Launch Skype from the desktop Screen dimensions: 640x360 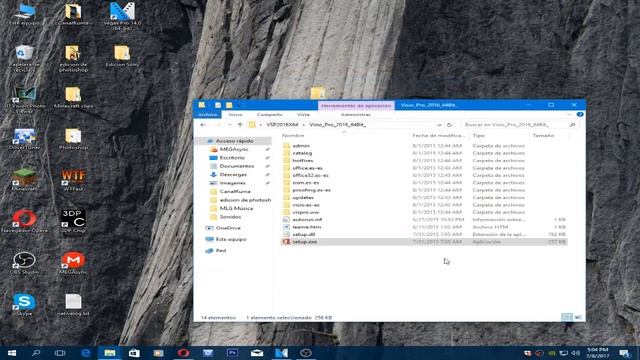click(x=24, y=304)
